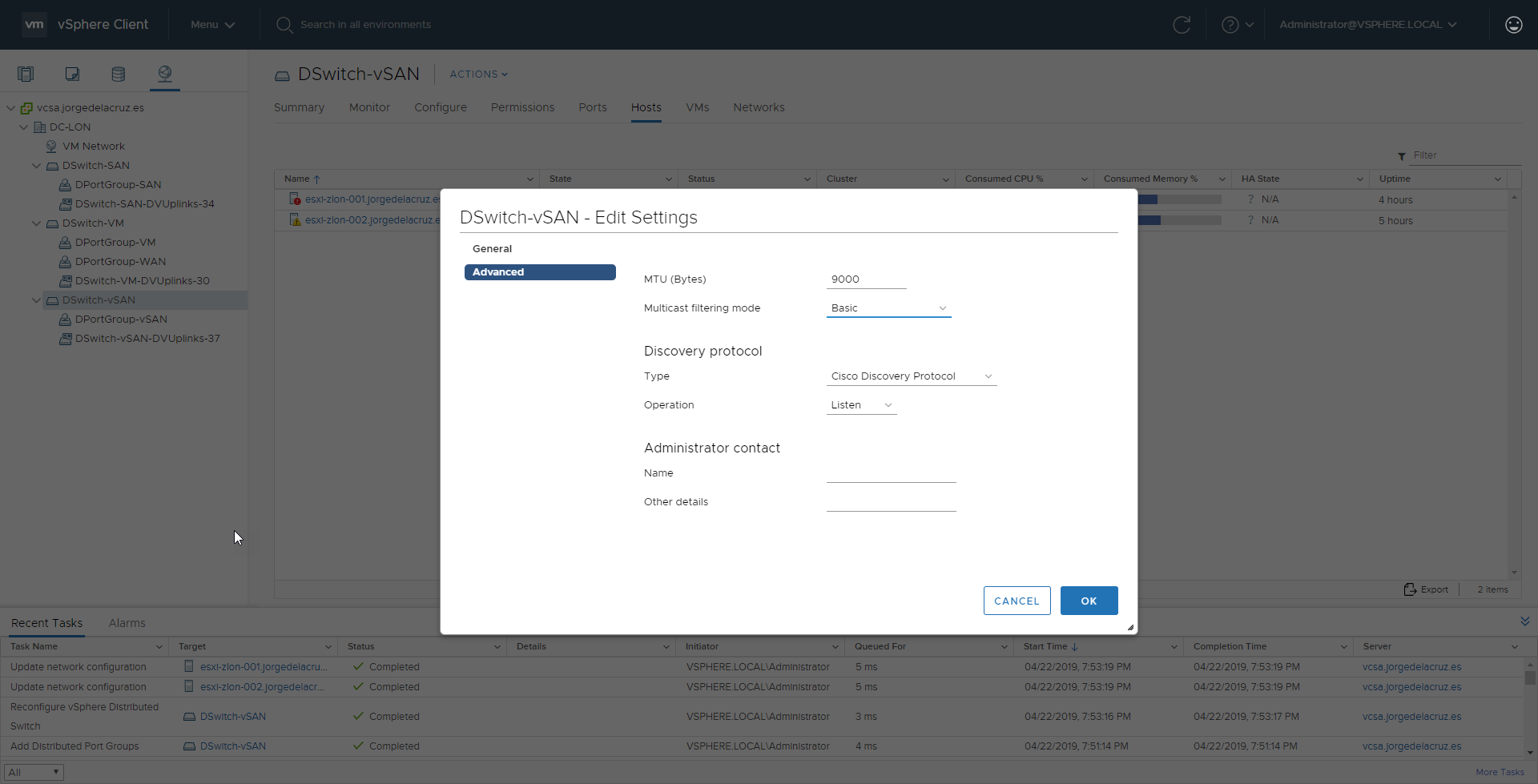Viewport: 1538px width, 784px height.
Task: Click the dialog resize grip corner
Action: pos(1130,627)
